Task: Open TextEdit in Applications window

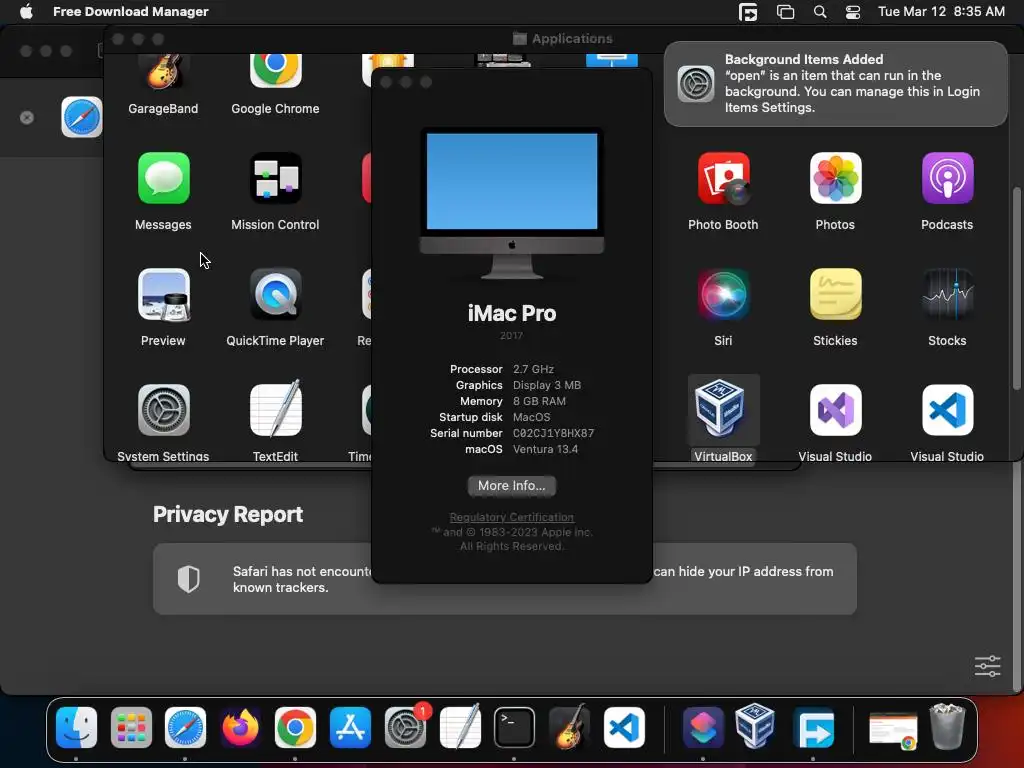Action: [x=276, y=410]
